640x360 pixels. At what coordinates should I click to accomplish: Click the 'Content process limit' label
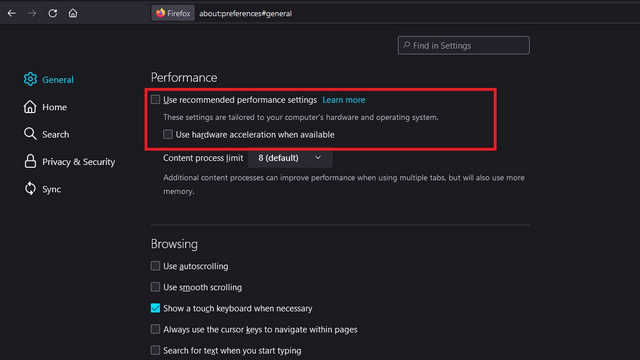203,158
